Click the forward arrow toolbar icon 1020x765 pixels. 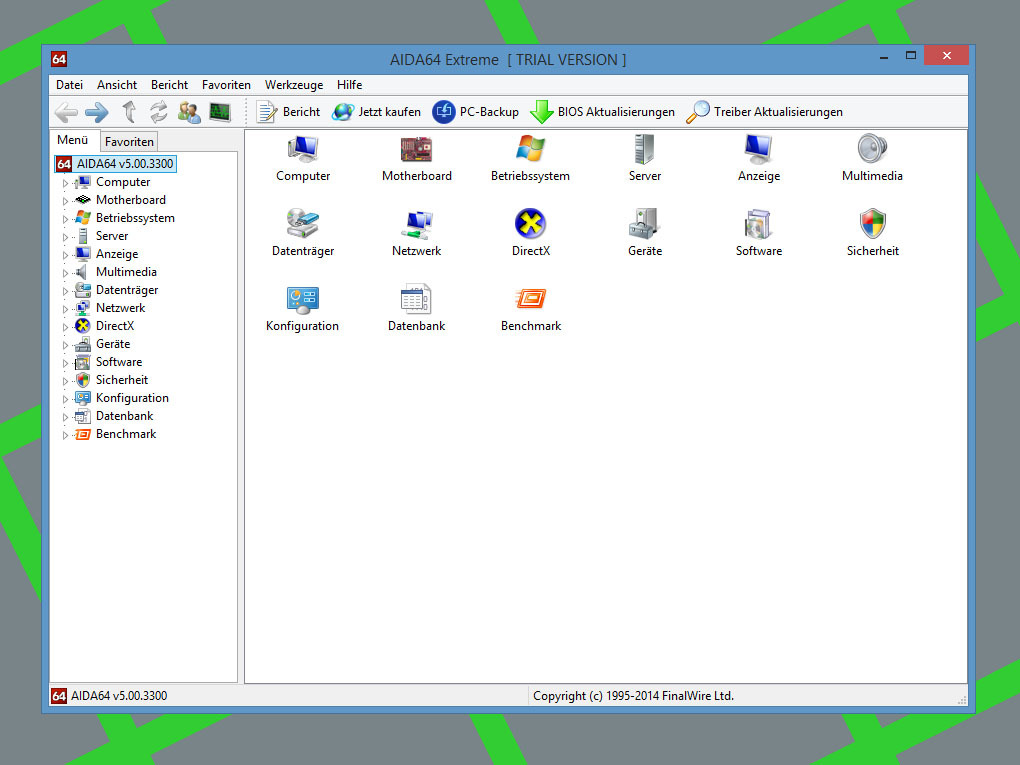point(96,112)
